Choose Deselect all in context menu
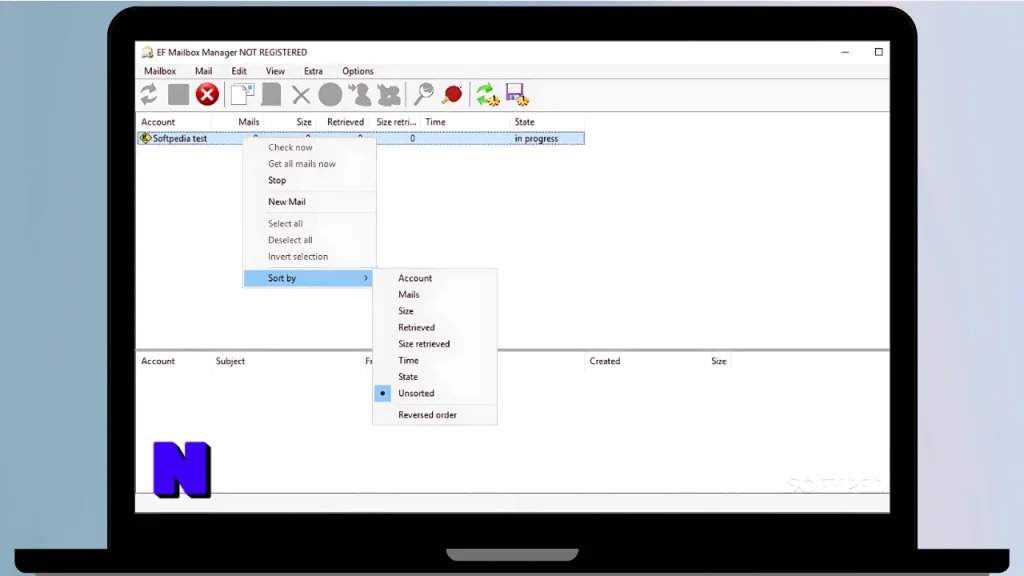Image resolution: width=1024 pixels, height=576 pixels. [310, 240]
